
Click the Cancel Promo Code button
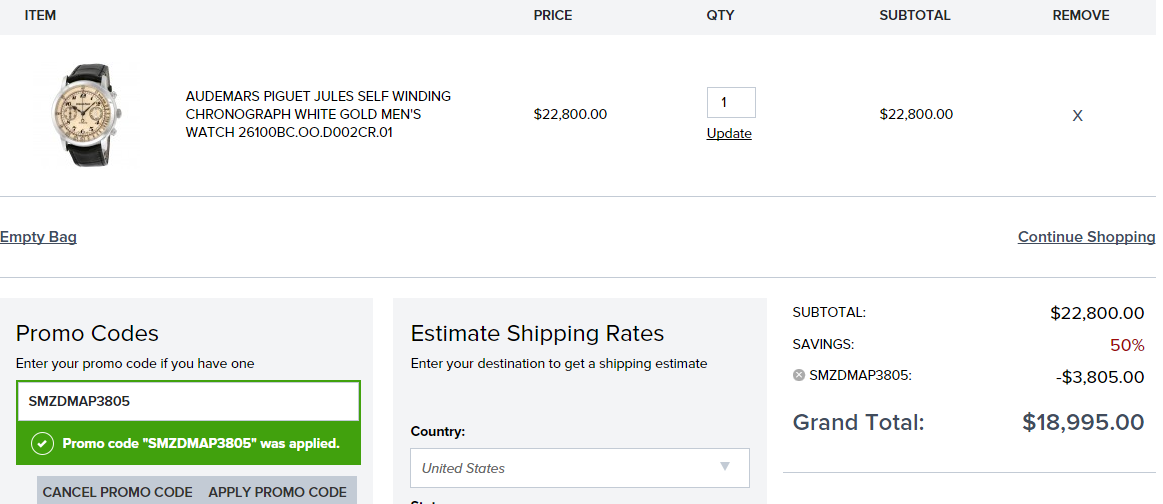coord(117,492)
